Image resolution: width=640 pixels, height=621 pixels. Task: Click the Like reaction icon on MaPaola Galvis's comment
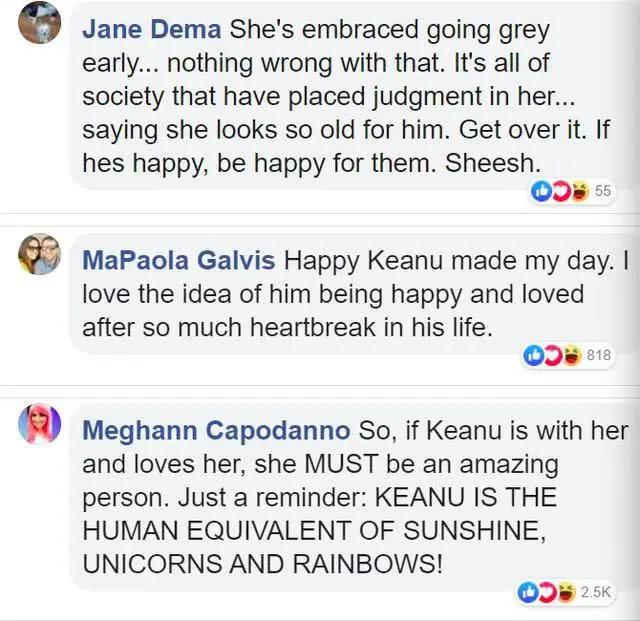click(x=533, y=355)
